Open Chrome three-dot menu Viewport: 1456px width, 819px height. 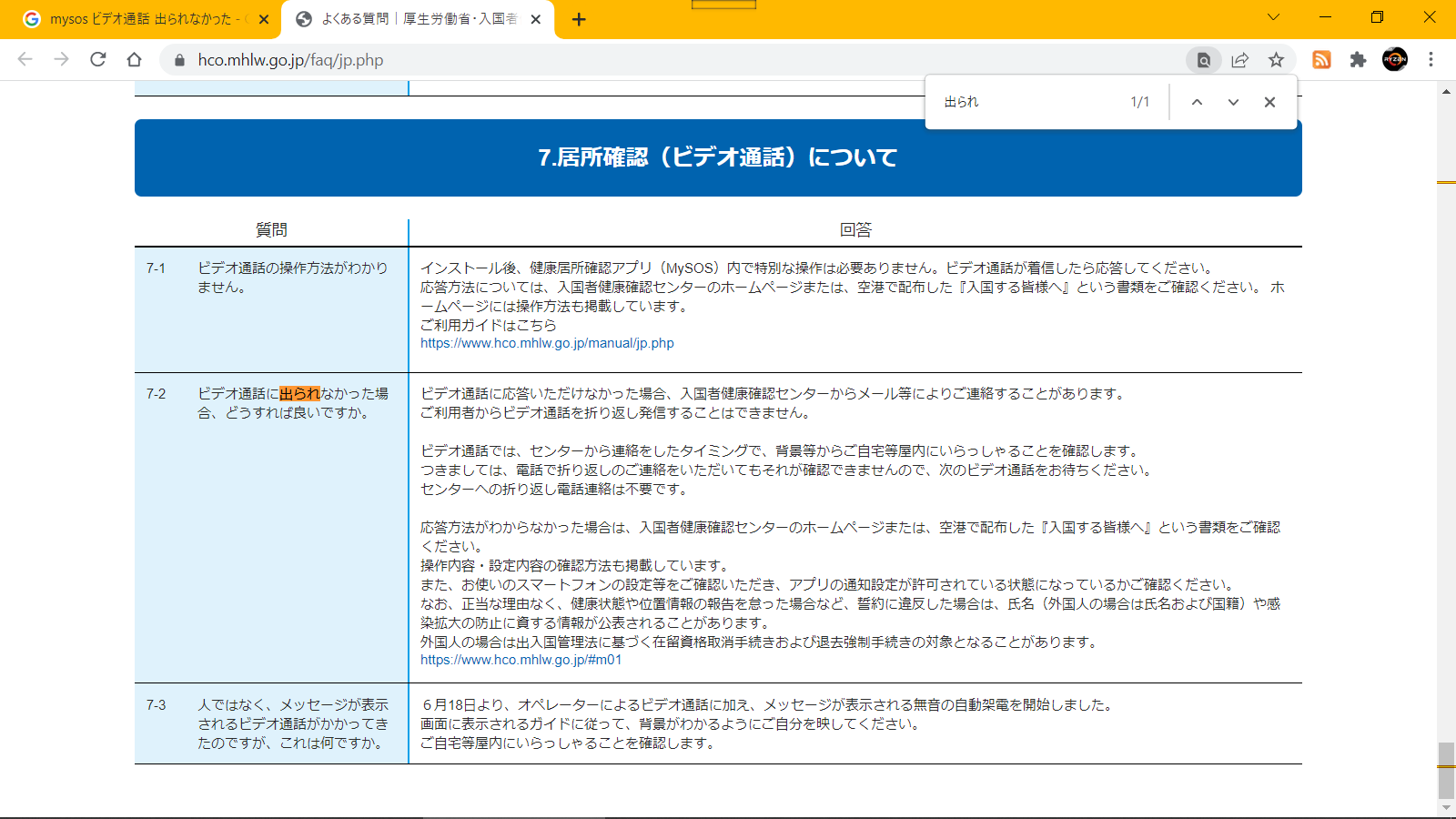[1431, 60]
